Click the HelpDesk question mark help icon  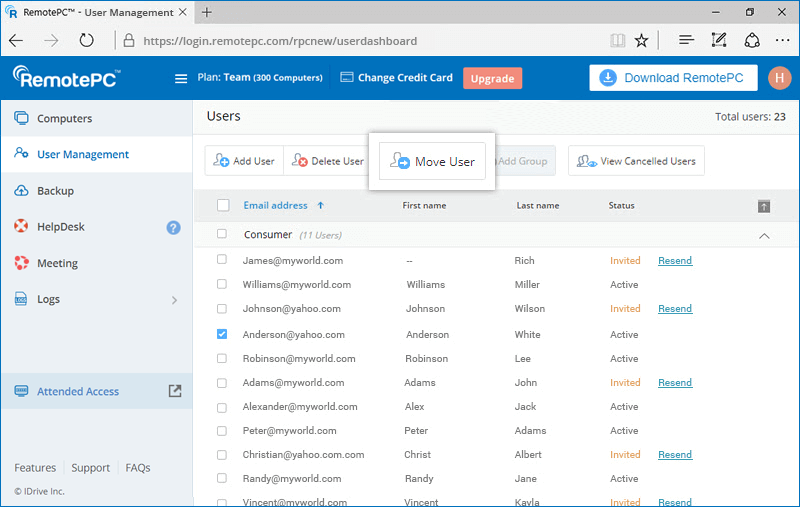(173, 227)
